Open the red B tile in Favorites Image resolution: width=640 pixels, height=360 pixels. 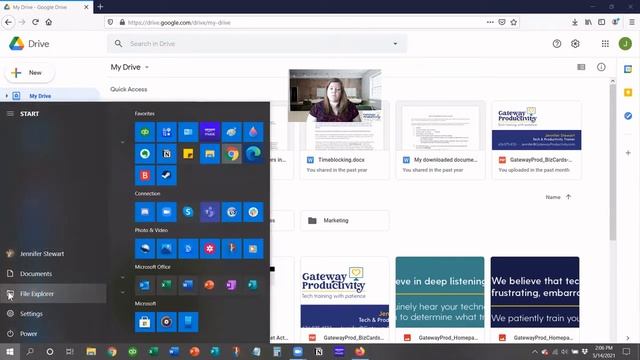145,176
